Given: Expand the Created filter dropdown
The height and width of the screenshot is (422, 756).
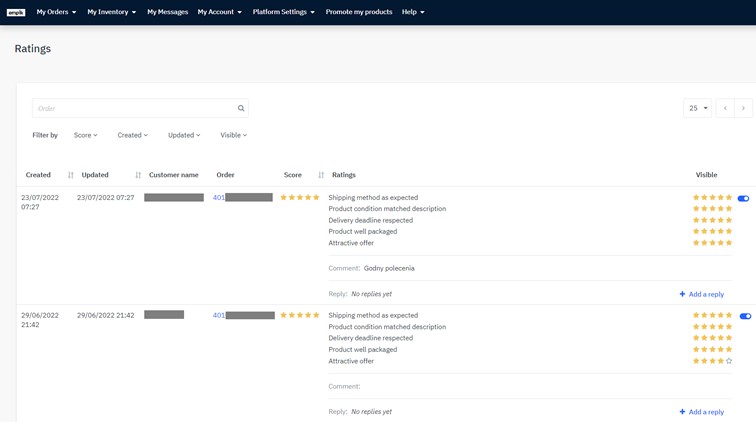Looking at the screenshot, I should pyautogui.click(x=132, y=135).
